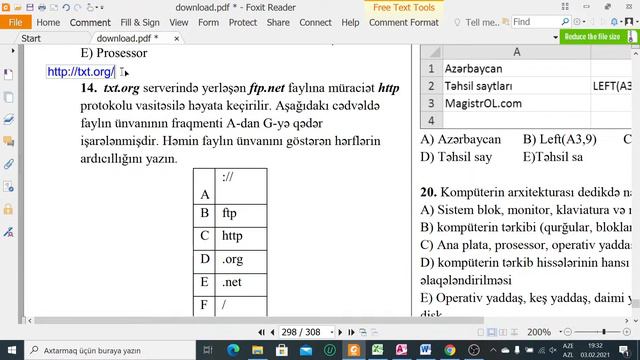
Task: Click the horizontal scrollbar of the document
Action: coord(259,320)
